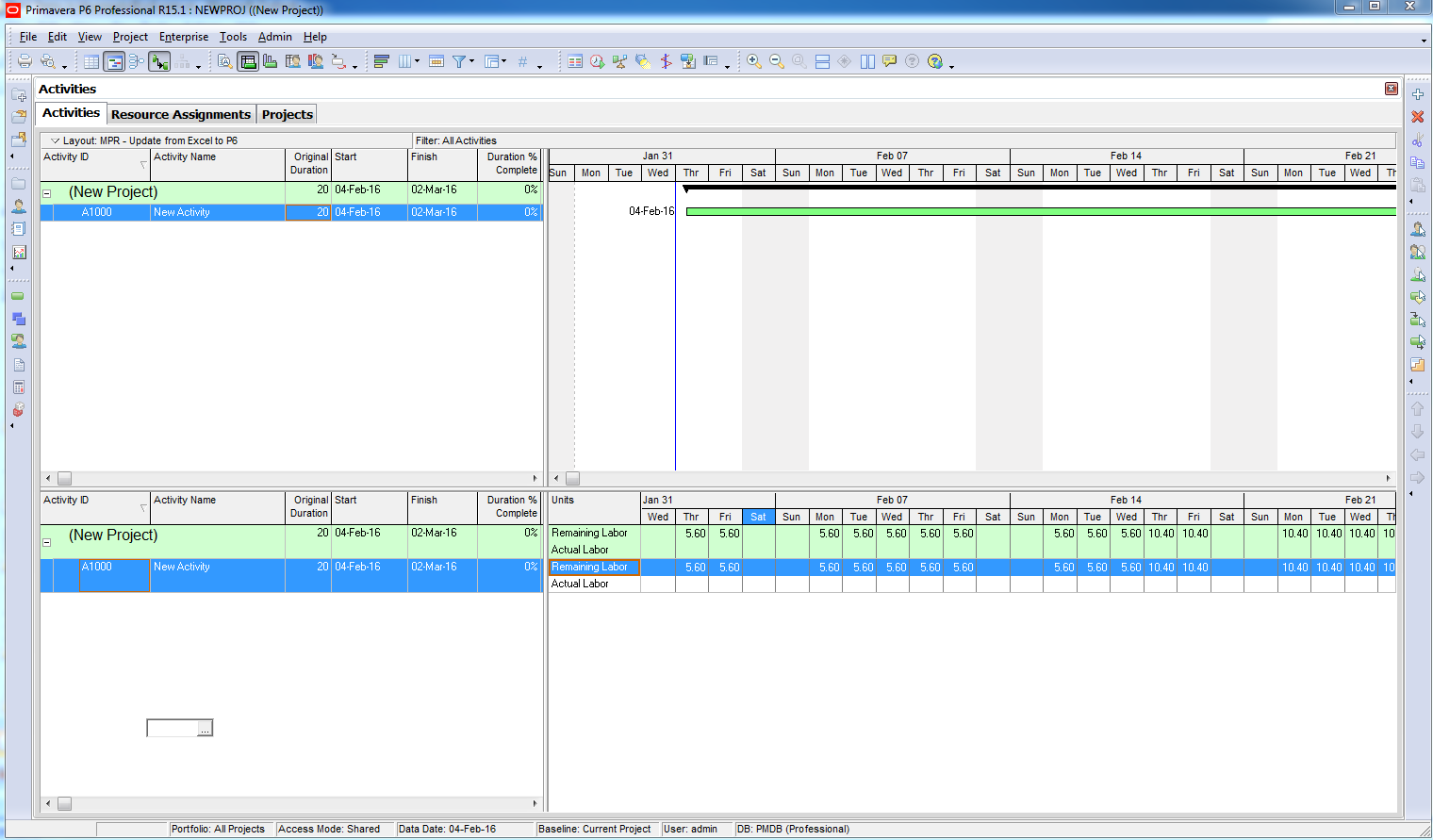Click the Zoom Out magnifier icon
The image size is (1433, 840).
pos(777,61)
